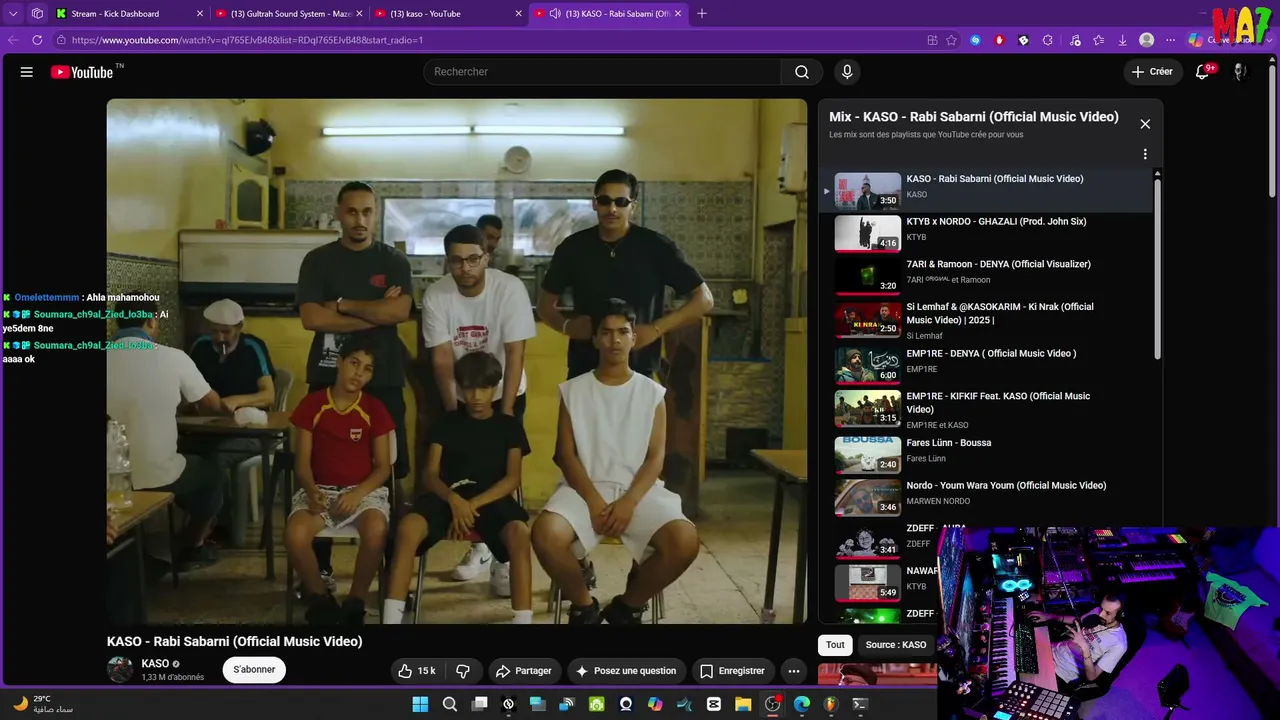Open the Windows Start menu
Image resolution: width=1280 pixels, height=720 pixels.
(x=420, y=704)
